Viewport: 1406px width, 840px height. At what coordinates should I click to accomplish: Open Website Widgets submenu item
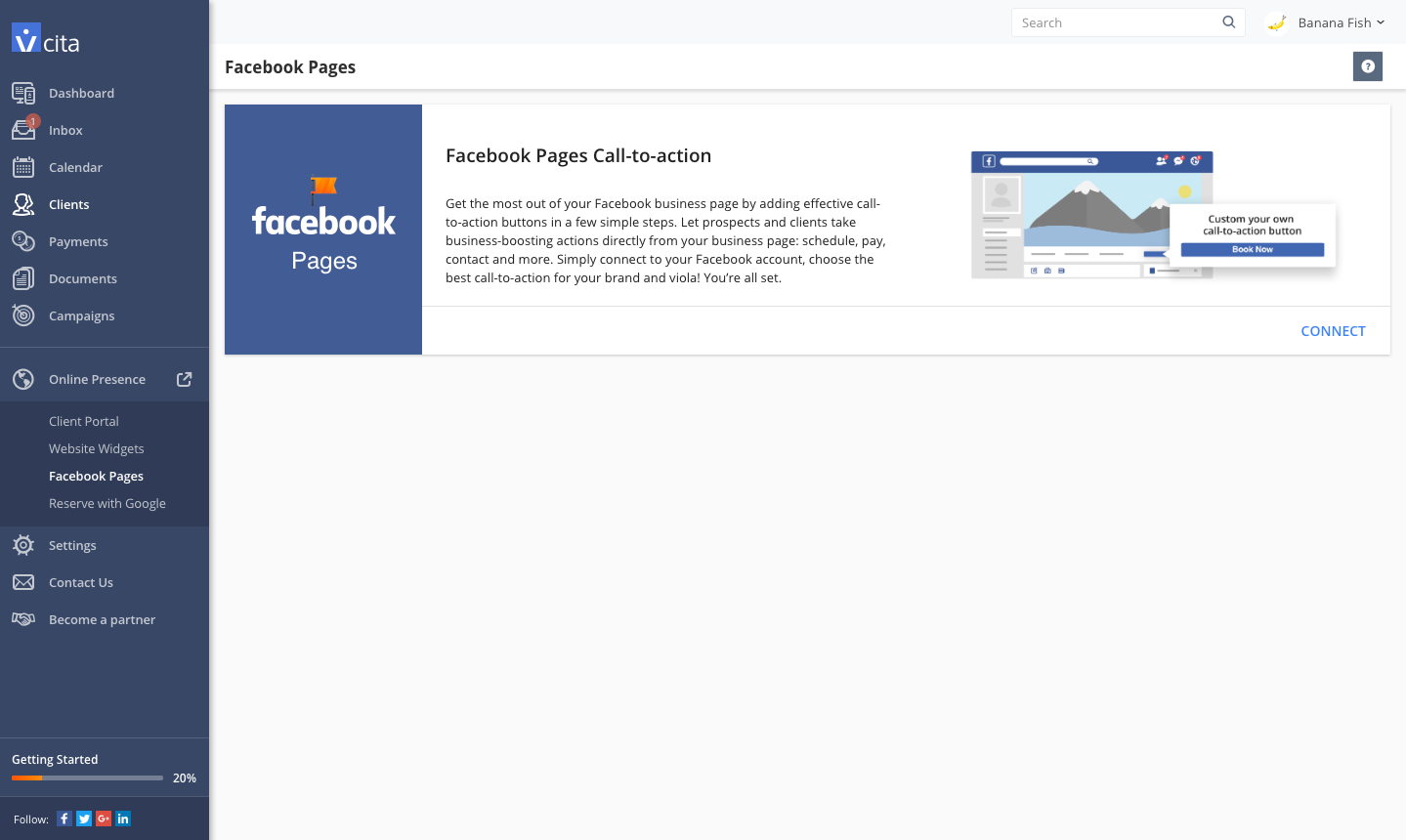[97, 448]
